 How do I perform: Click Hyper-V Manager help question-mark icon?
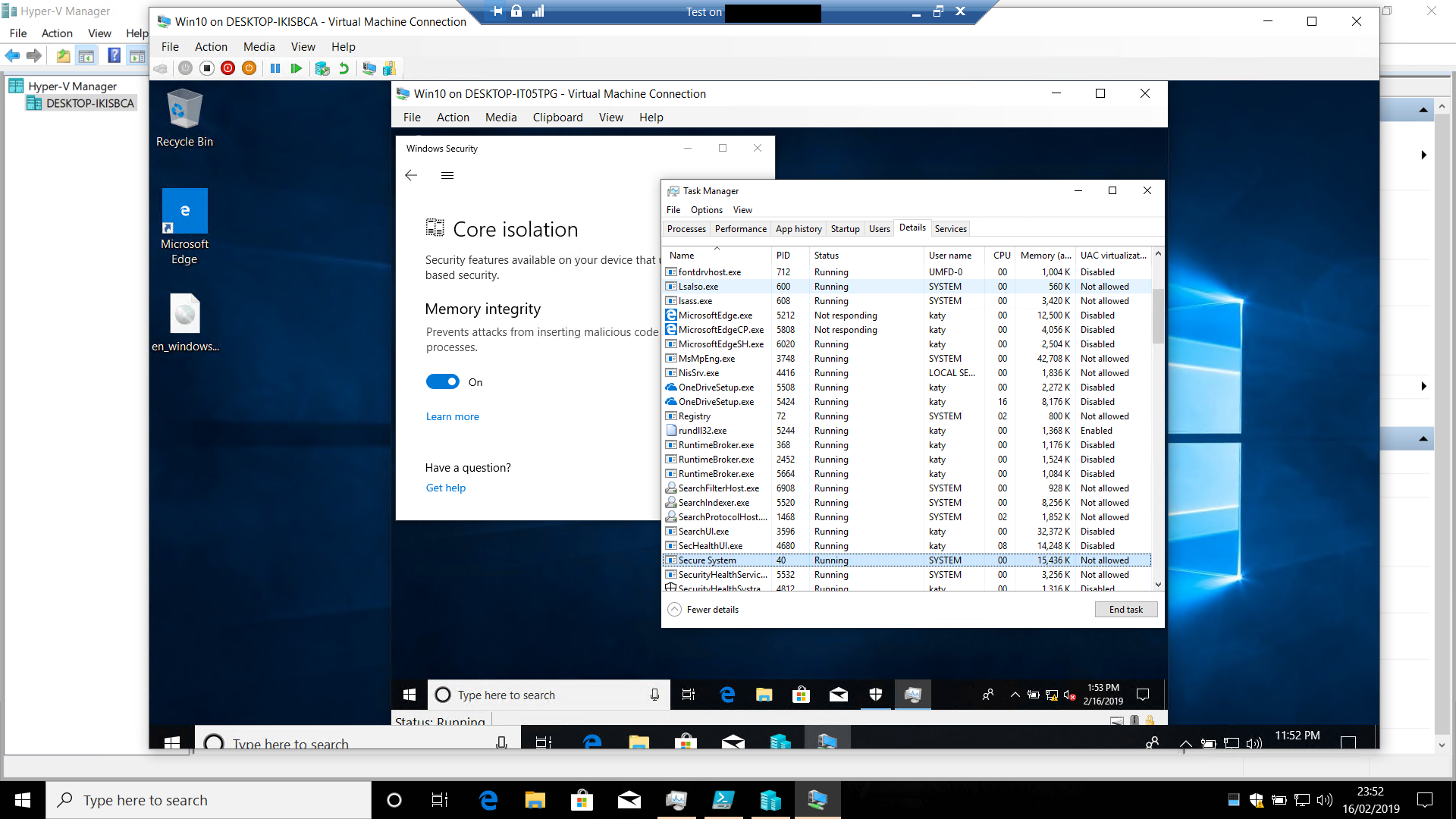[114, 55]
